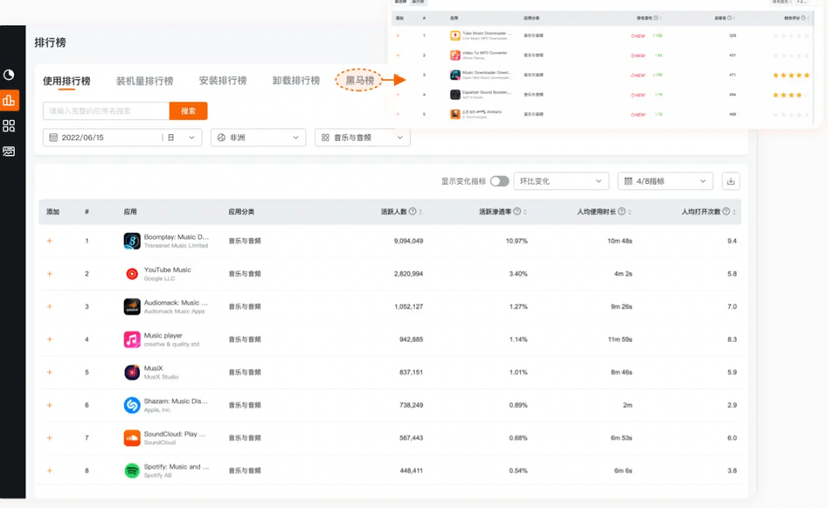Select the bar chart rankings sidebar icon
Viewport: 828px width, 508px height.
[x=9, y=100]
